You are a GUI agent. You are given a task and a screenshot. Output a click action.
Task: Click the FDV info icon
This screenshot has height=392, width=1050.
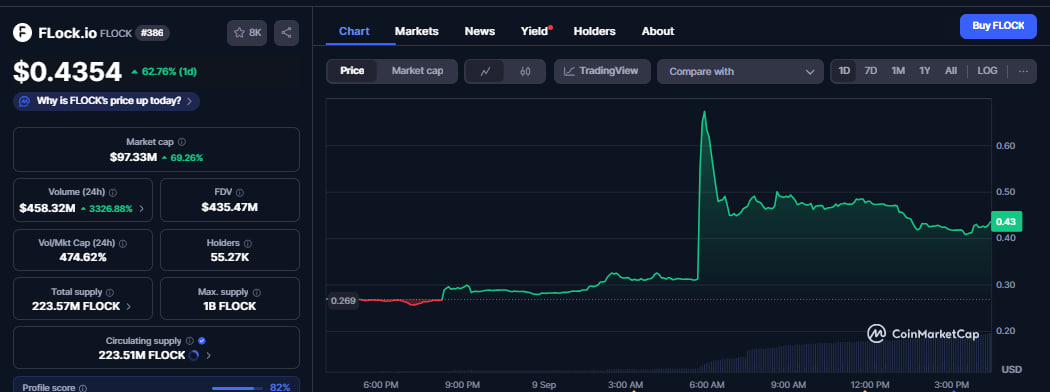(240, 192)
